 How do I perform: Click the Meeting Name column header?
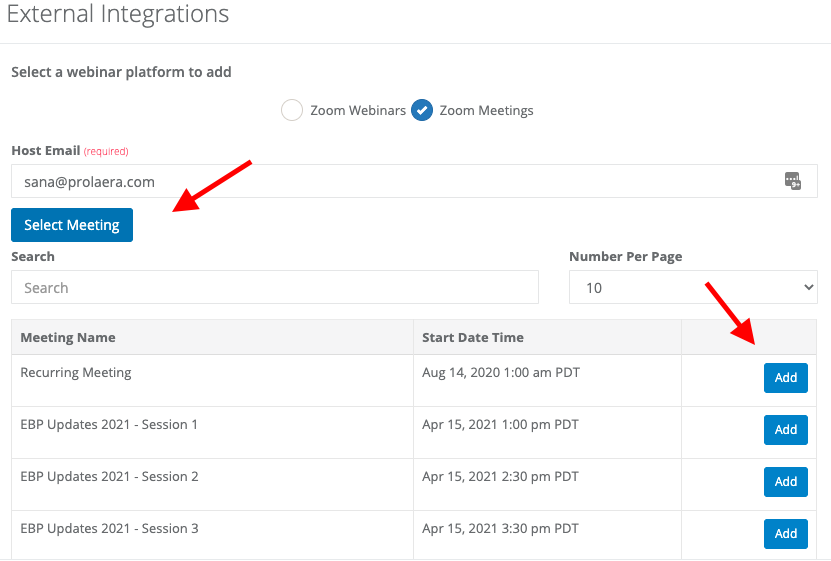point(68,337)
